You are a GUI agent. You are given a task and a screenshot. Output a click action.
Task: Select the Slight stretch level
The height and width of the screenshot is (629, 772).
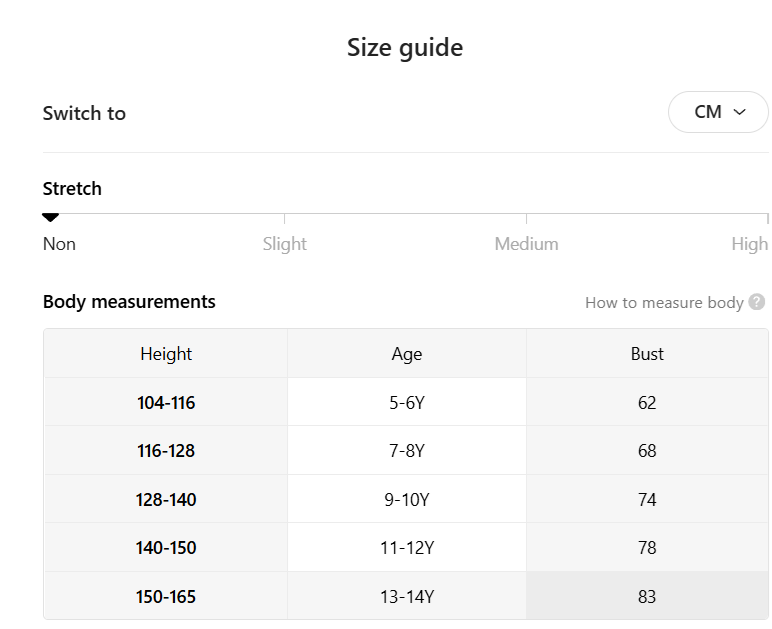tap(285, 244)
